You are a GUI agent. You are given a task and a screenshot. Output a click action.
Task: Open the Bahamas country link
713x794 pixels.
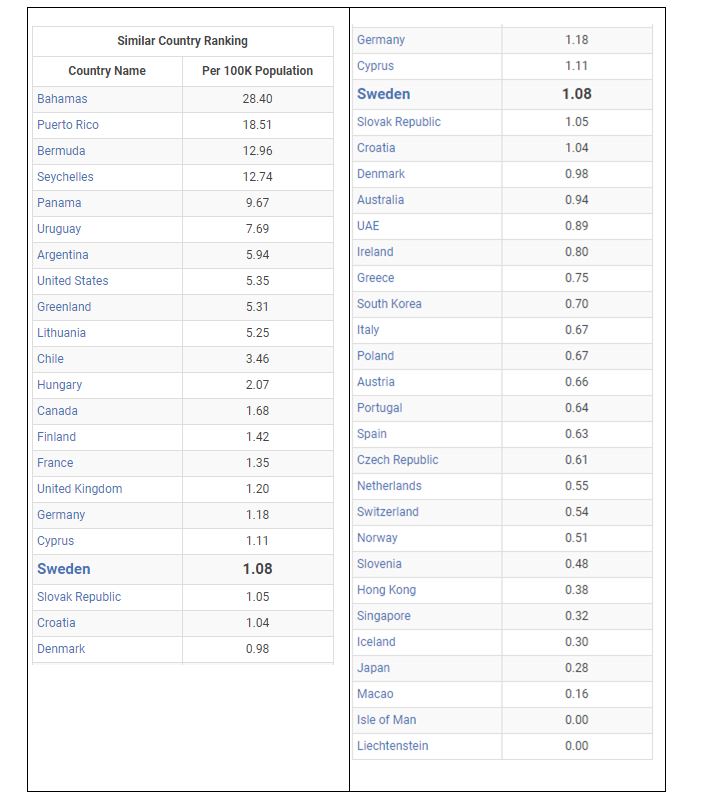tap(62, 99)
